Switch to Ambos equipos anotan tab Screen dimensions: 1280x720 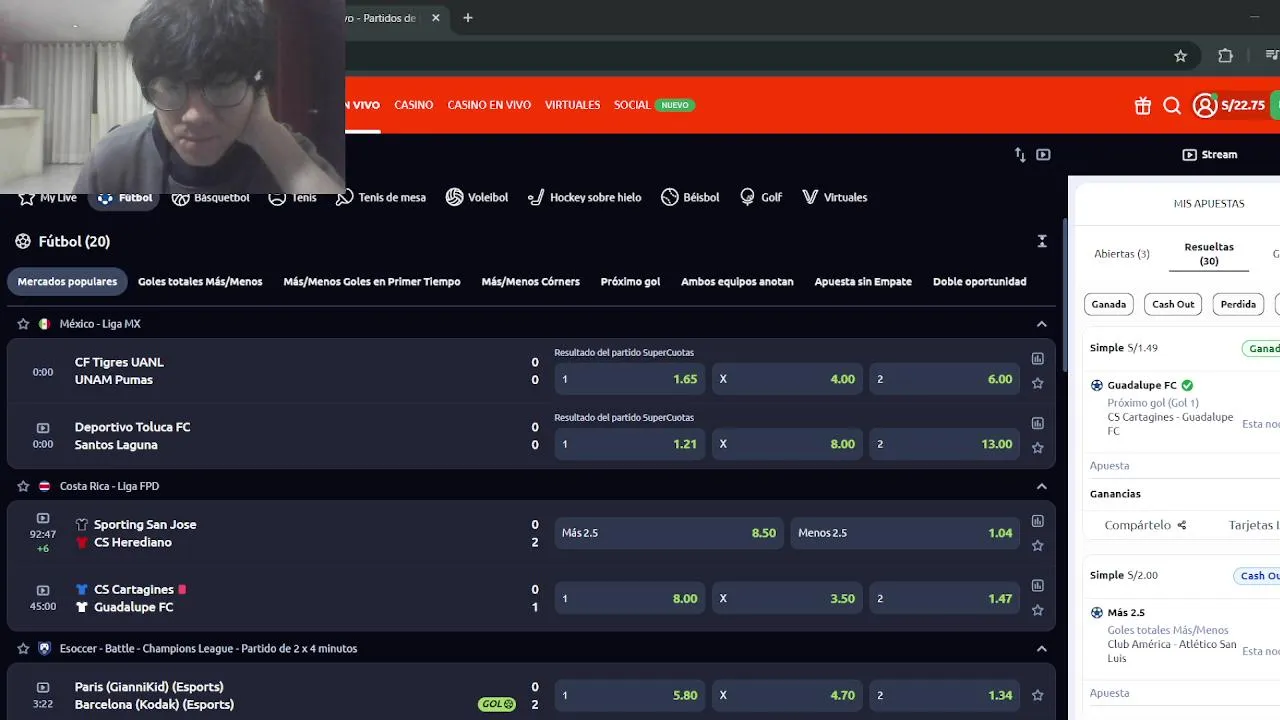point(737,282)
